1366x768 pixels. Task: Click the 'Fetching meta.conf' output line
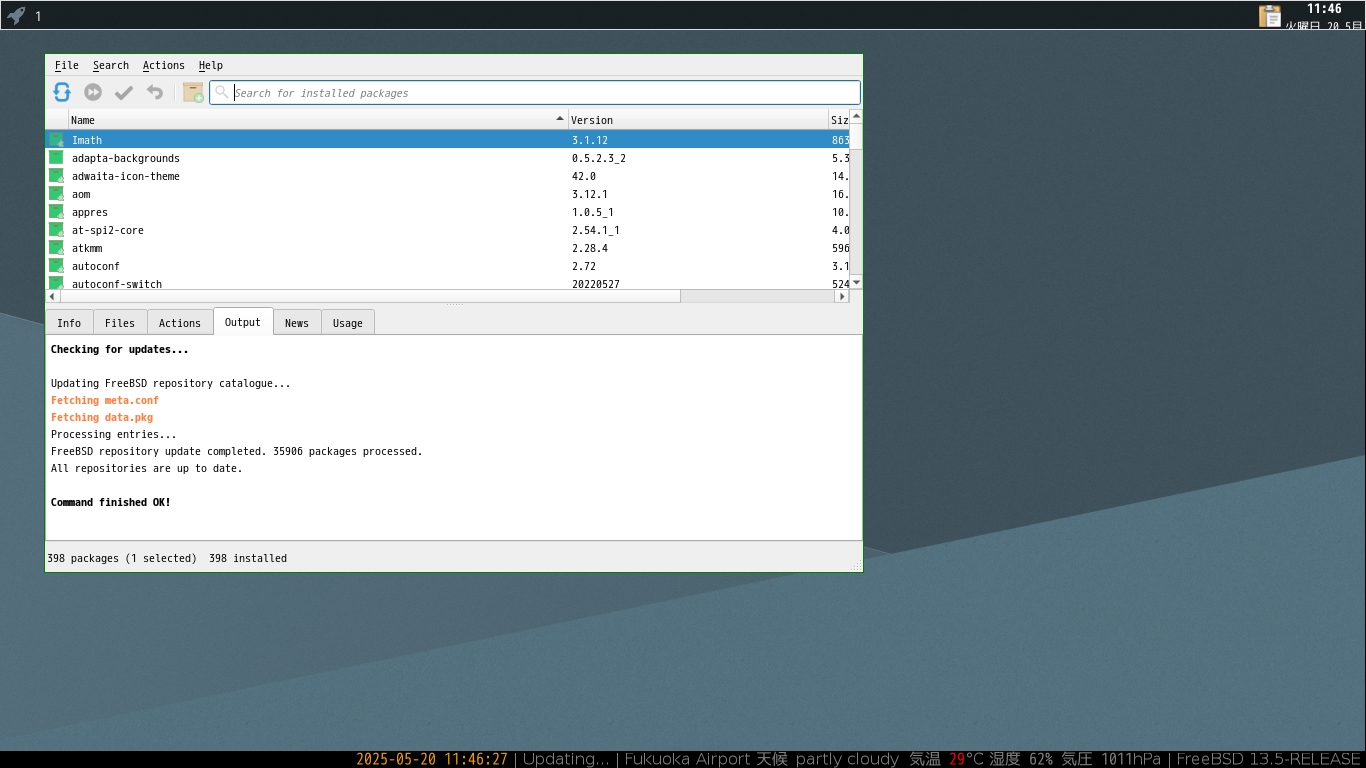[105, 400]
